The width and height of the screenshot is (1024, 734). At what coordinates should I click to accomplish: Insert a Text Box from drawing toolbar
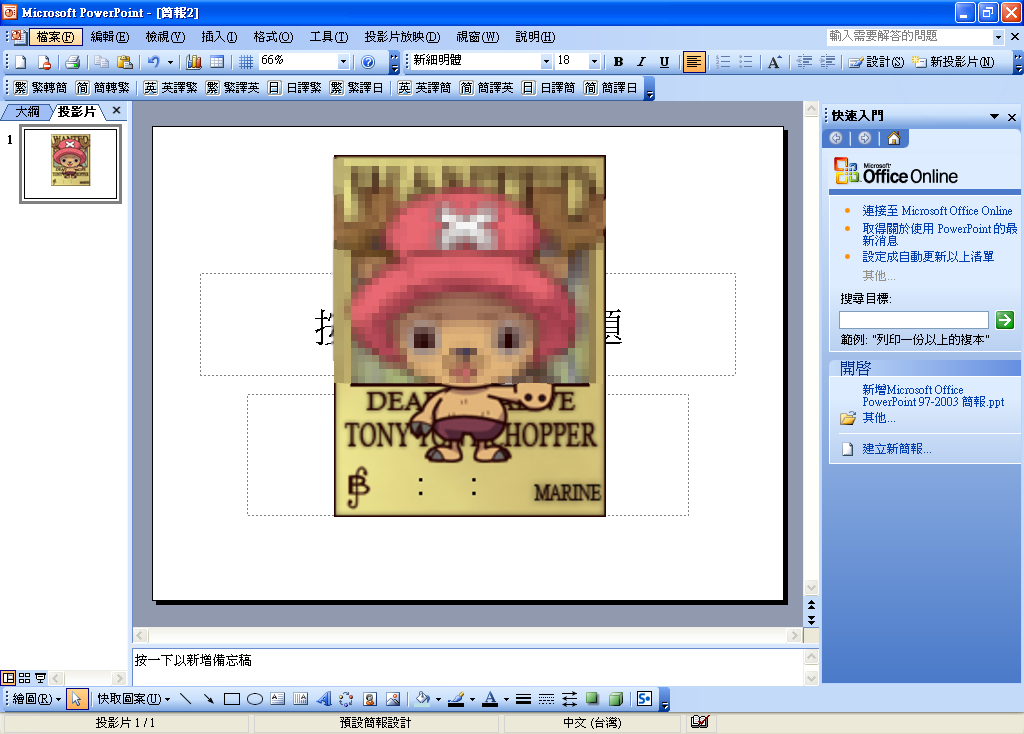[278, 699]
